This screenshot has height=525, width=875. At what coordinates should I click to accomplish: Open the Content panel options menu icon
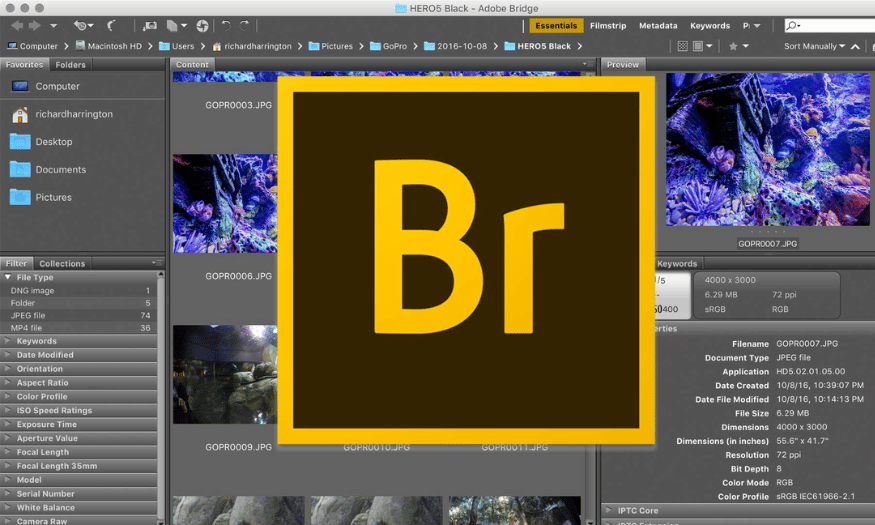pos(587,64)
